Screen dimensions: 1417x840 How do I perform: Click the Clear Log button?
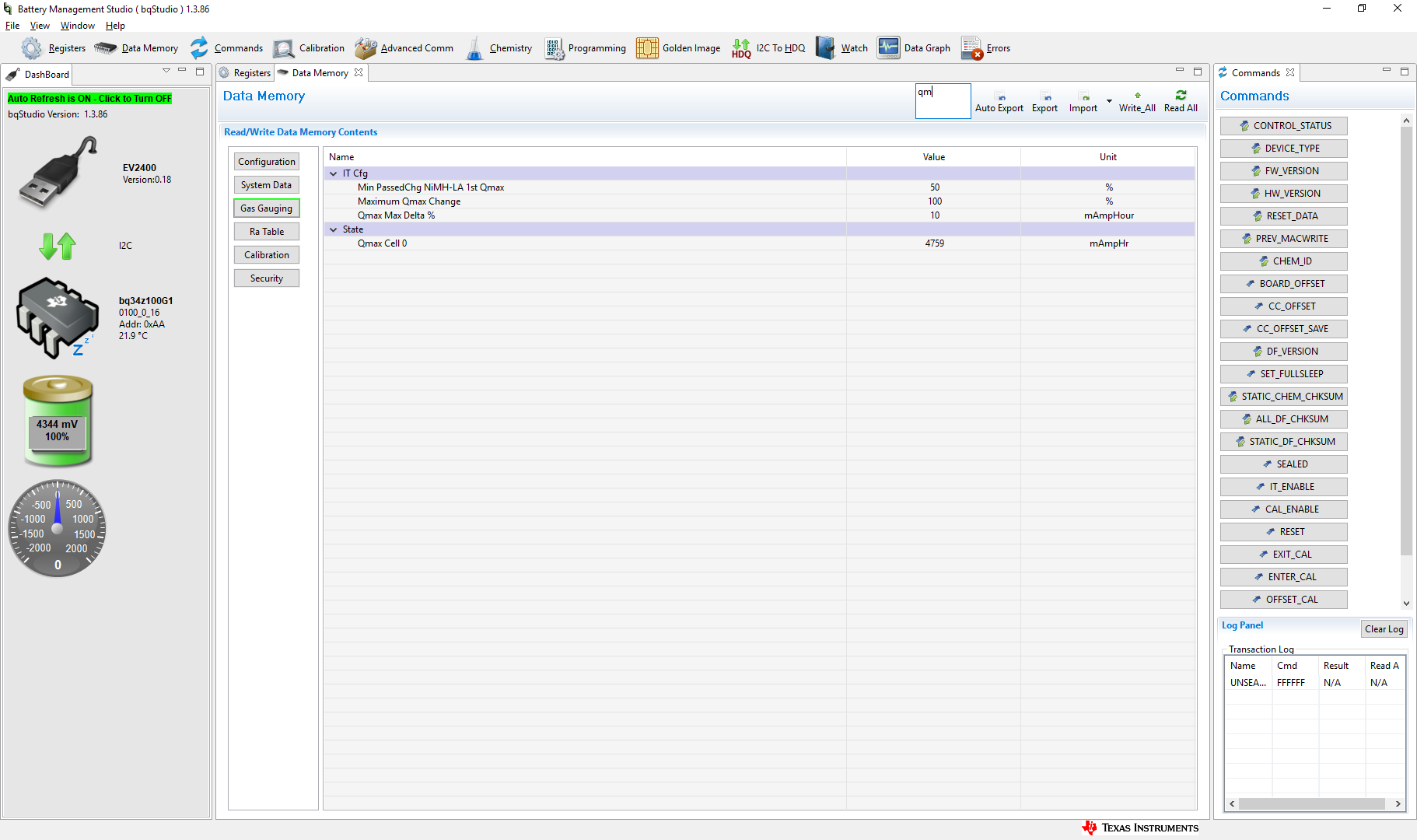(1384, 629)
